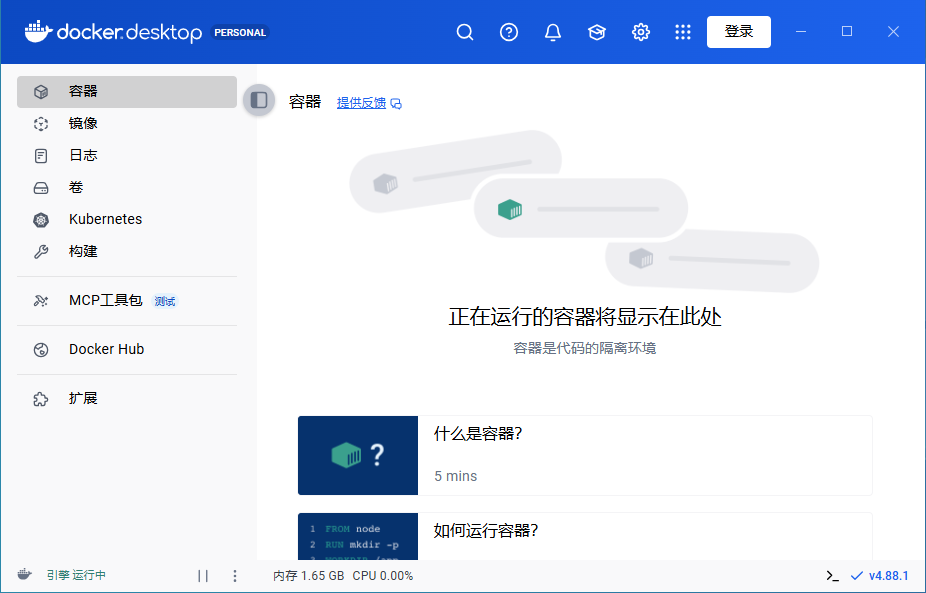The image size is (926, 593).
Task: Click the 测试 beta badge next to MCP
Action: (165, 301)
